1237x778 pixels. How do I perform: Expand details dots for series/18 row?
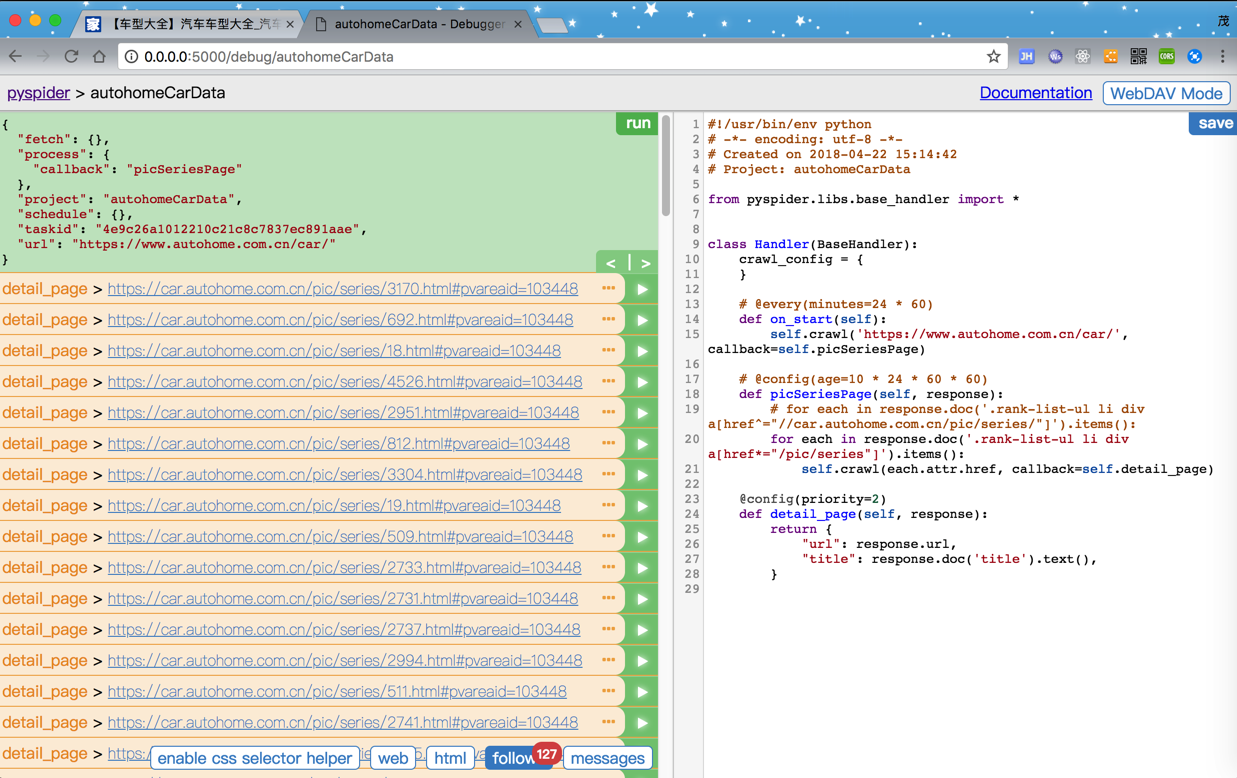608,351
